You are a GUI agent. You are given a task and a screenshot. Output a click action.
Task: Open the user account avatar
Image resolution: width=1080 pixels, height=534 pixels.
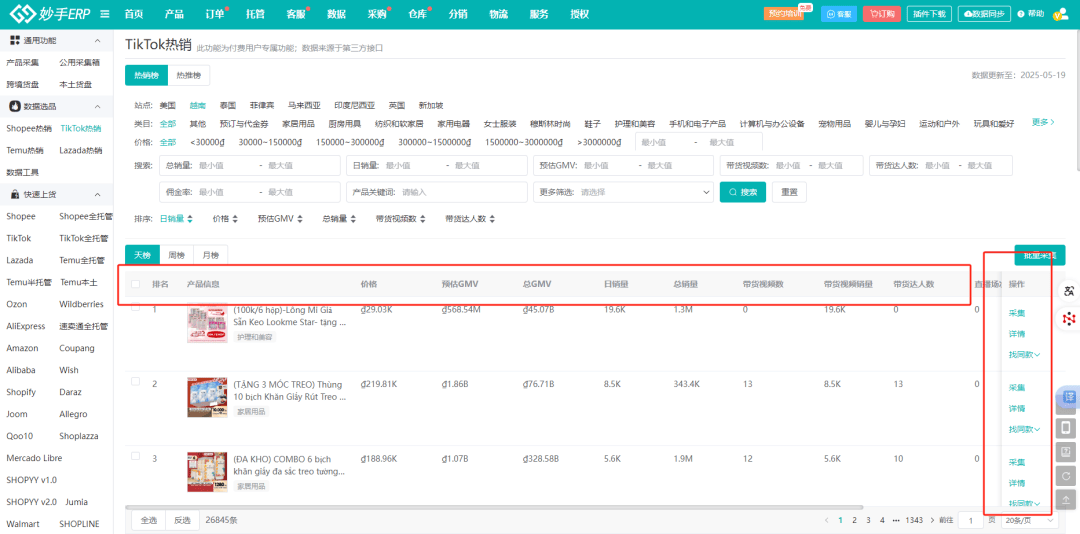(x=1061, y=14)
